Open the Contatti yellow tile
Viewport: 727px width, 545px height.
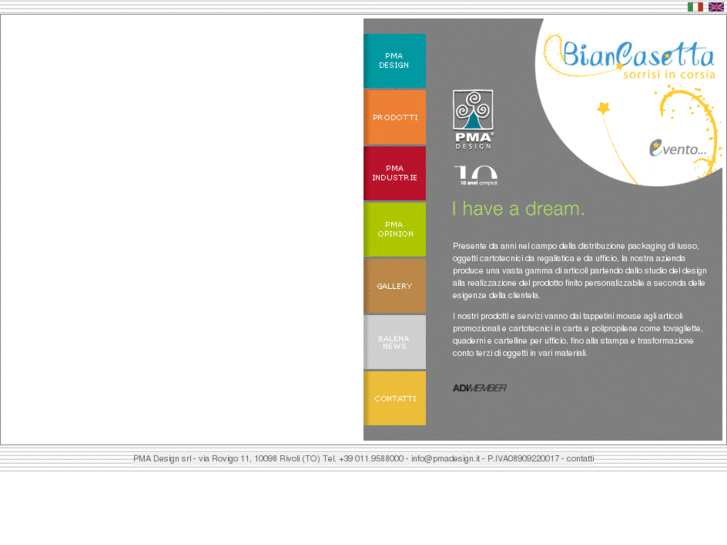point(395,398)
